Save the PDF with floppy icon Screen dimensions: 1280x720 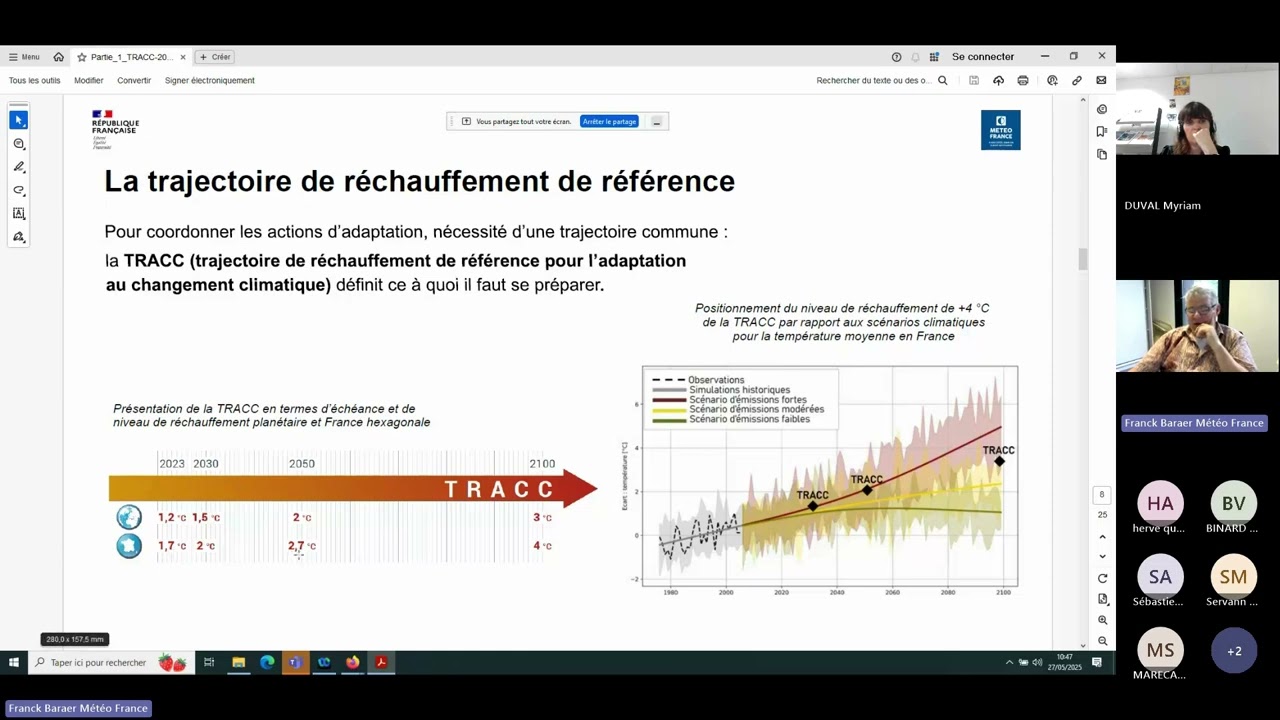[974, 80]
